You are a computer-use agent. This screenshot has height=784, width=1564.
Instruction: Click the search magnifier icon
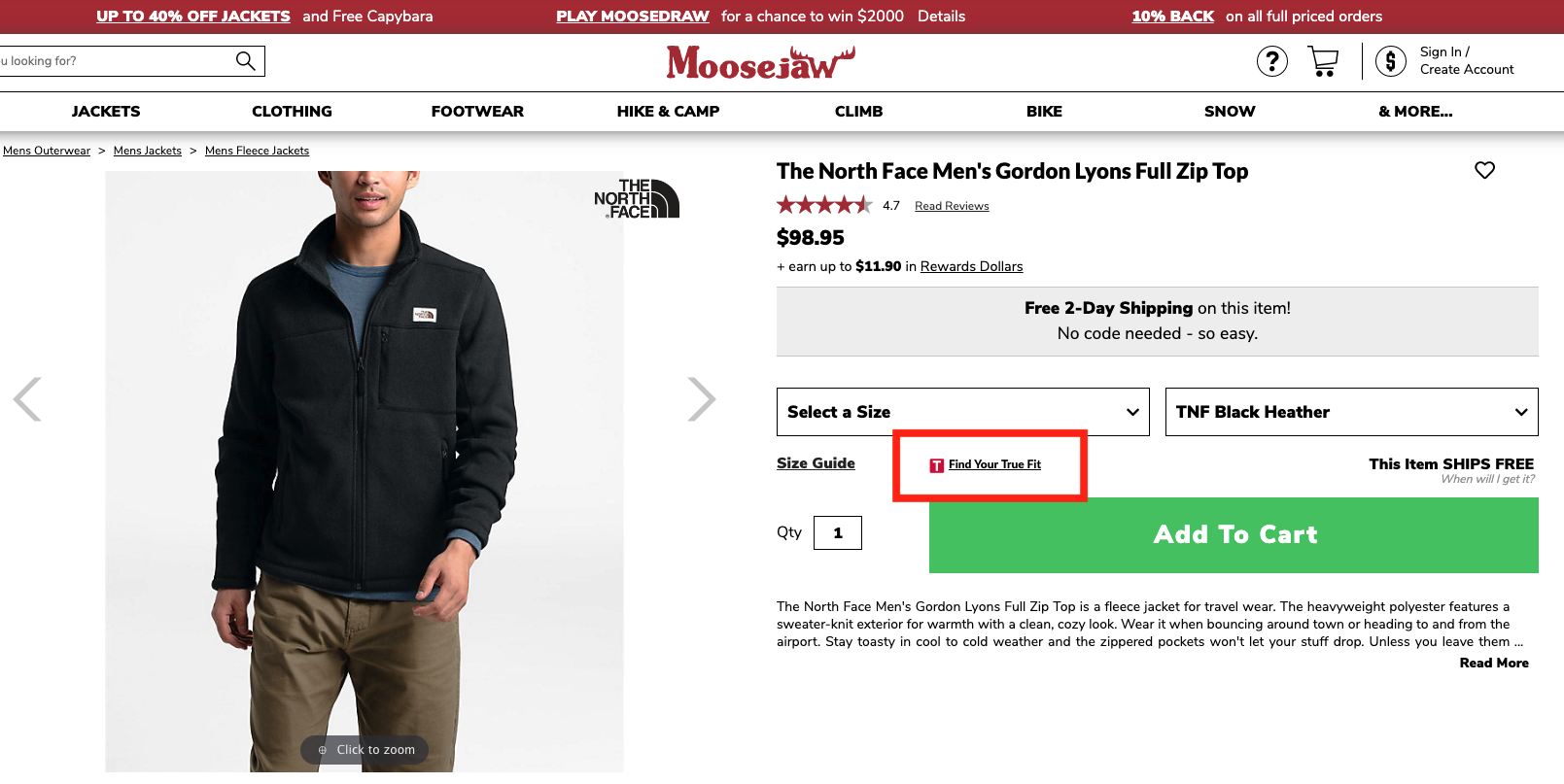pyautogui.click(x=246, y=61)
